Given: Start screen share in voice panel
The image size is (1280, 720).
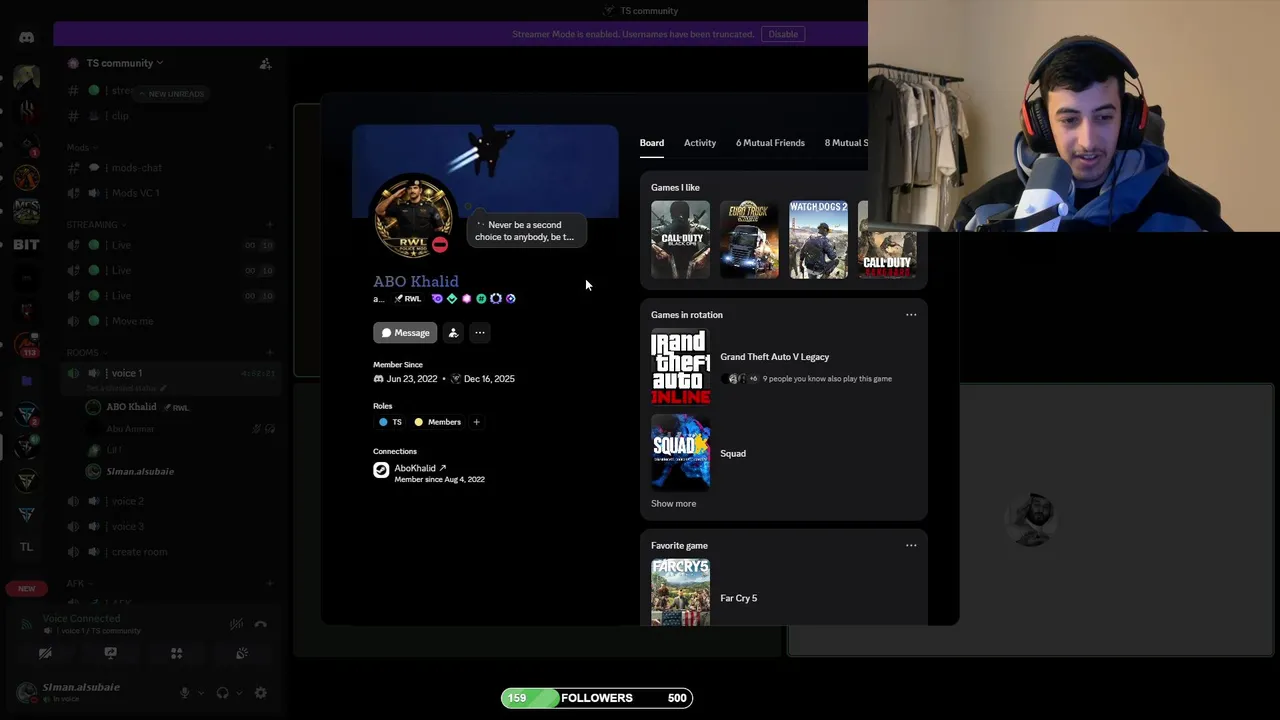Looking at the screenshot, I should coord(110,653).
